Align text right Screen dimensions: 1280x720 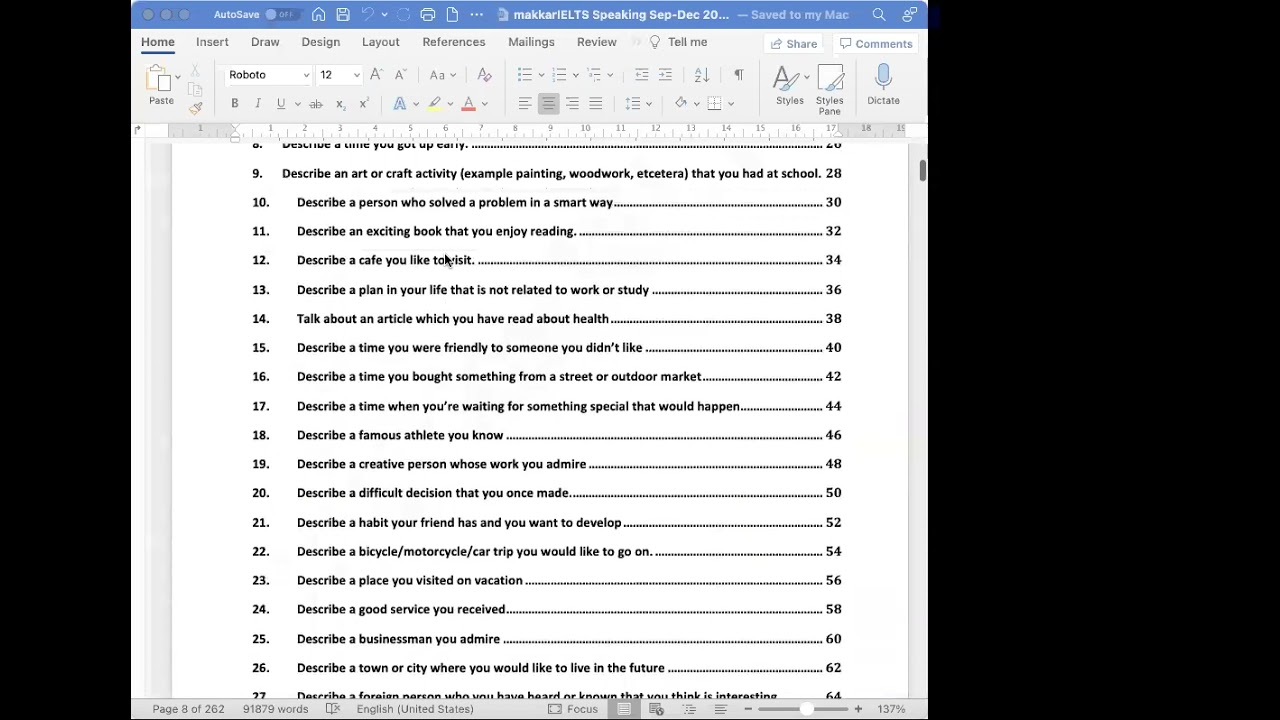(572, 104)
